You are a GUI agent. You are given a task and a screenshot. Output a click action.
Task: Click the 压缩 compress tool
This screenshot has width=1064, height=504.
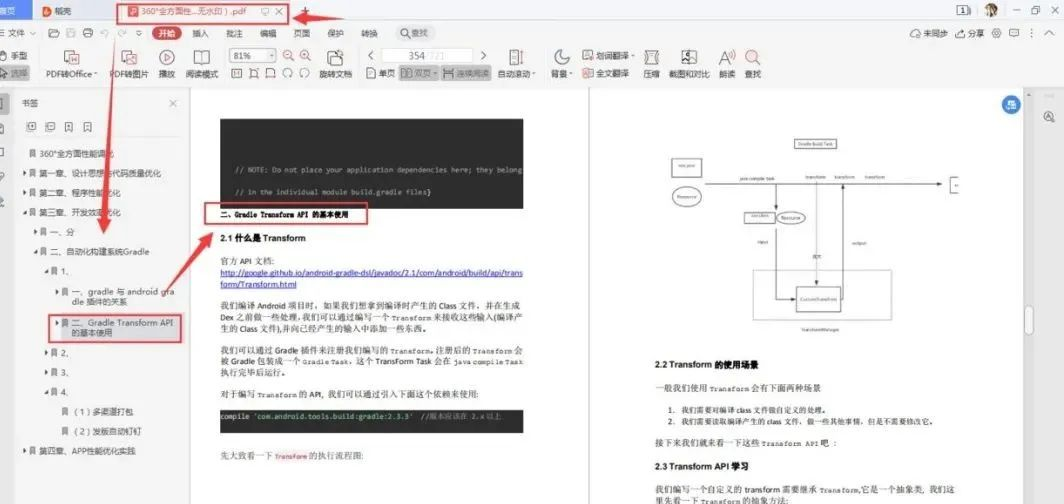(651, 64)
